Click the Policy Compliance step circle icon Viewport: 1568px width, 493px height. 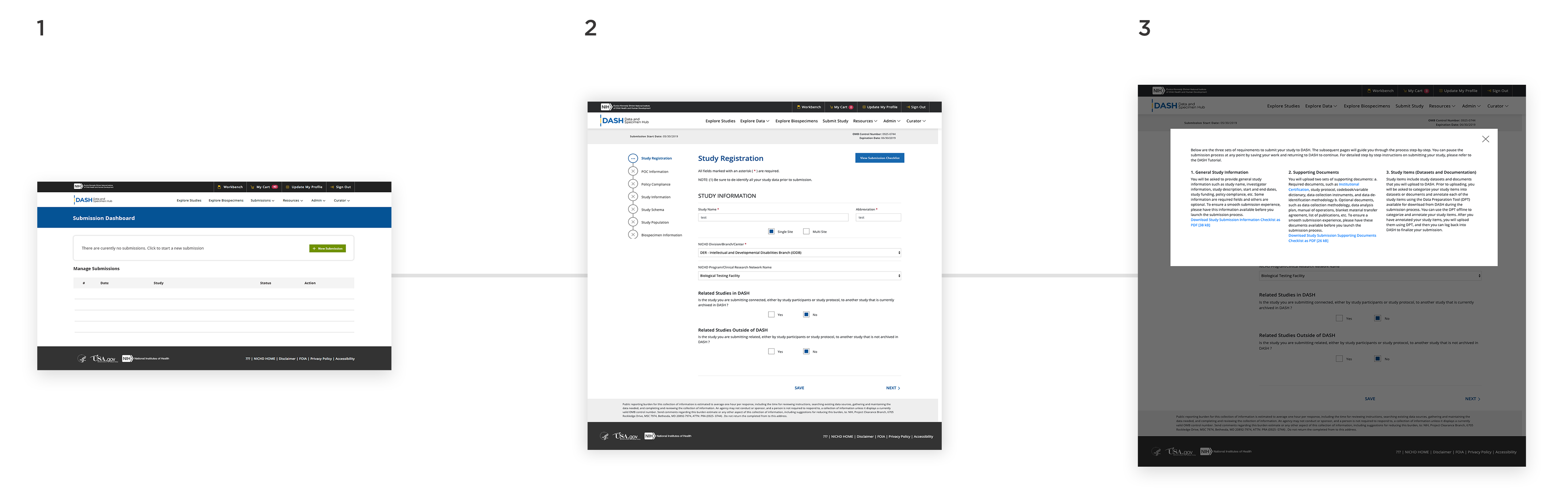click(x=633, y=184)
